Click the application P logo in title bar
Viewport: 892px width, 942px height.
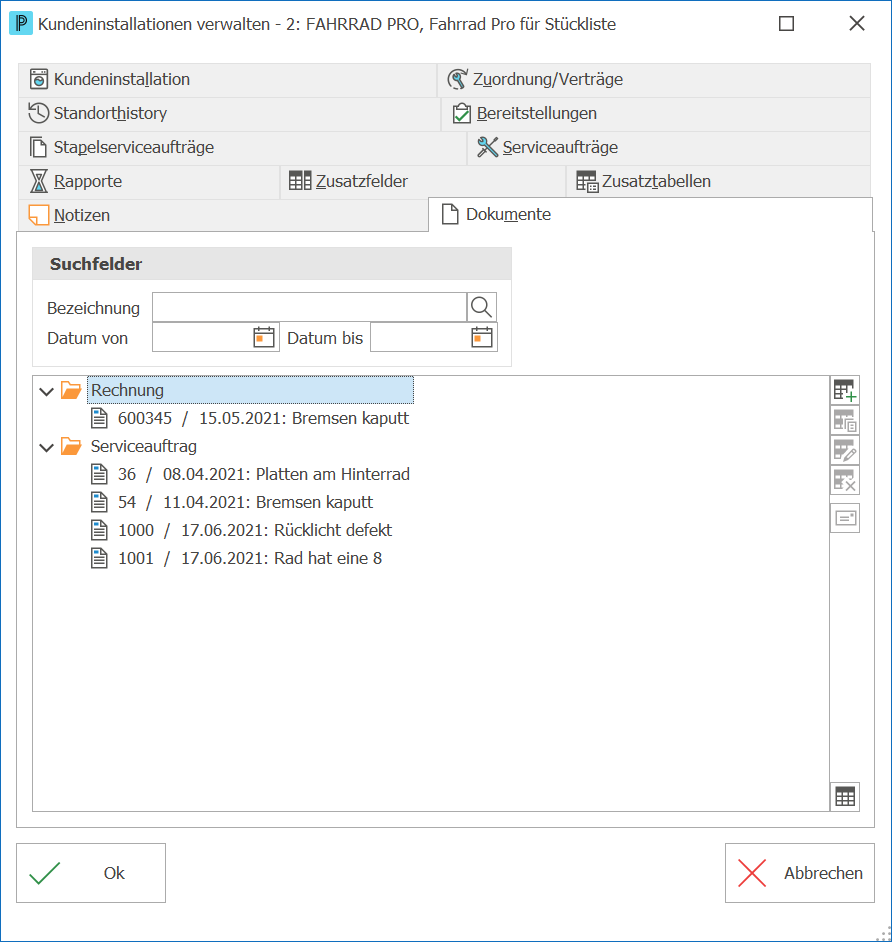click(x=21, y=24)
